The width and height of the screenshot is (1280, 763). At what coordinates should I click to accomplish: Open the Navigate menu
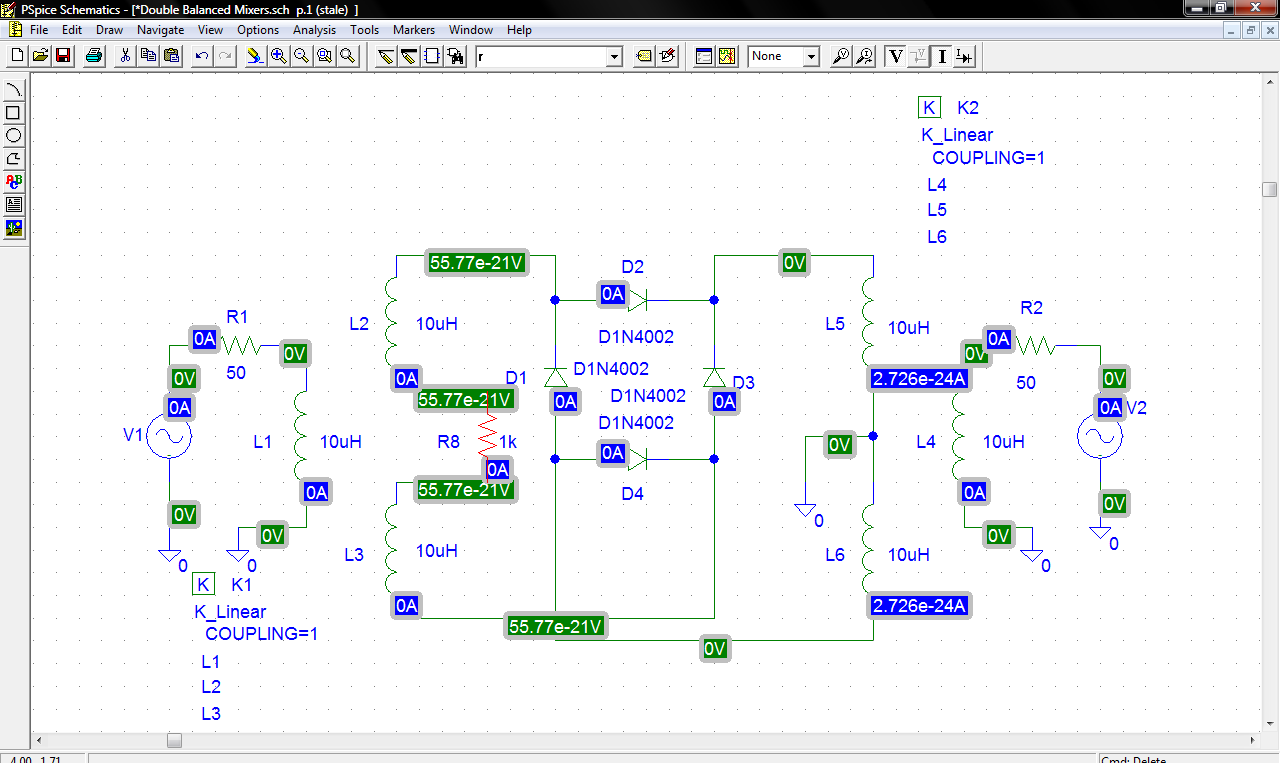tap(161, 30)
